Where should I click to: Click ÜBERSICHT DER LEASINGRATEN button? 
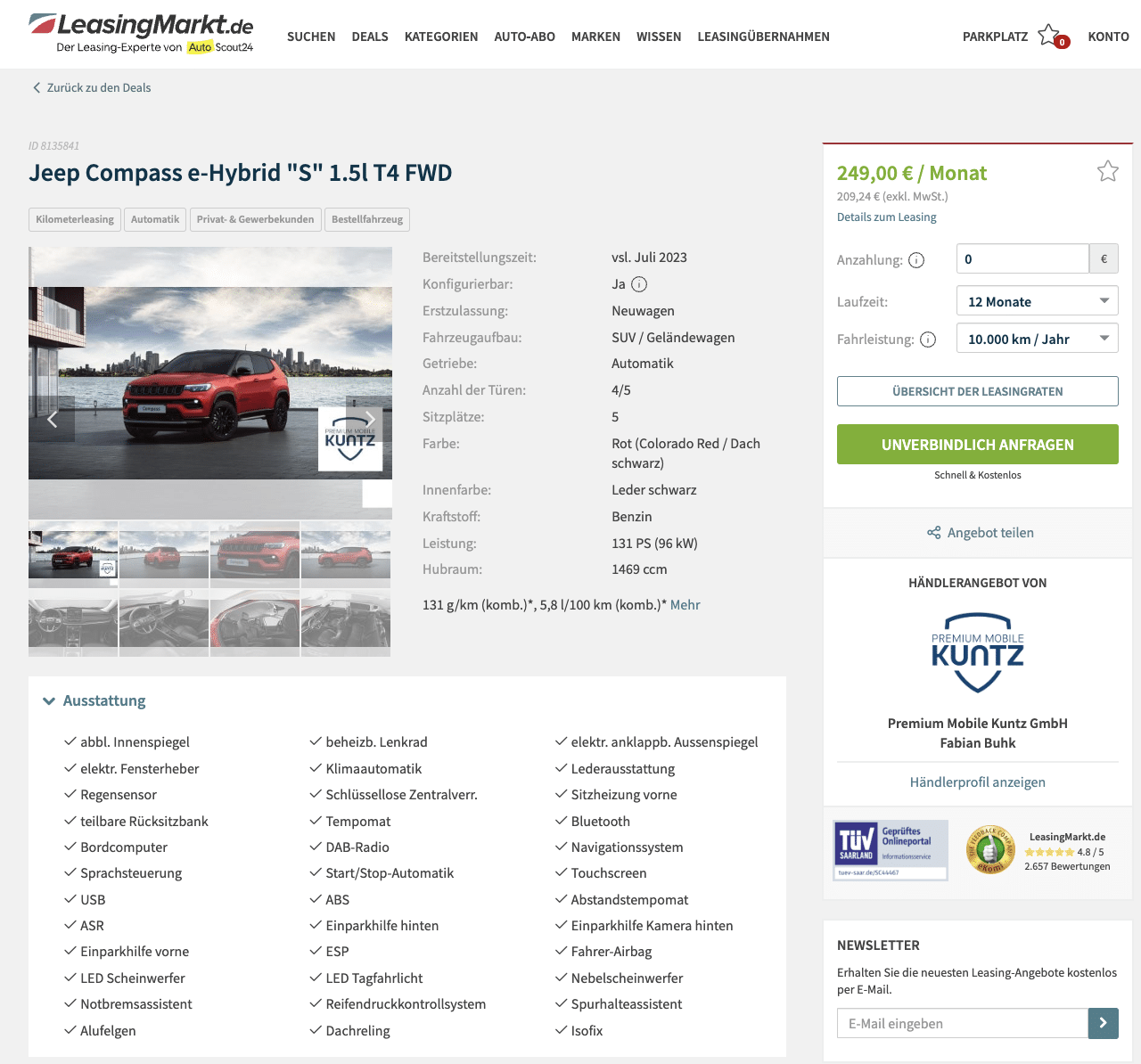(977, 391)
